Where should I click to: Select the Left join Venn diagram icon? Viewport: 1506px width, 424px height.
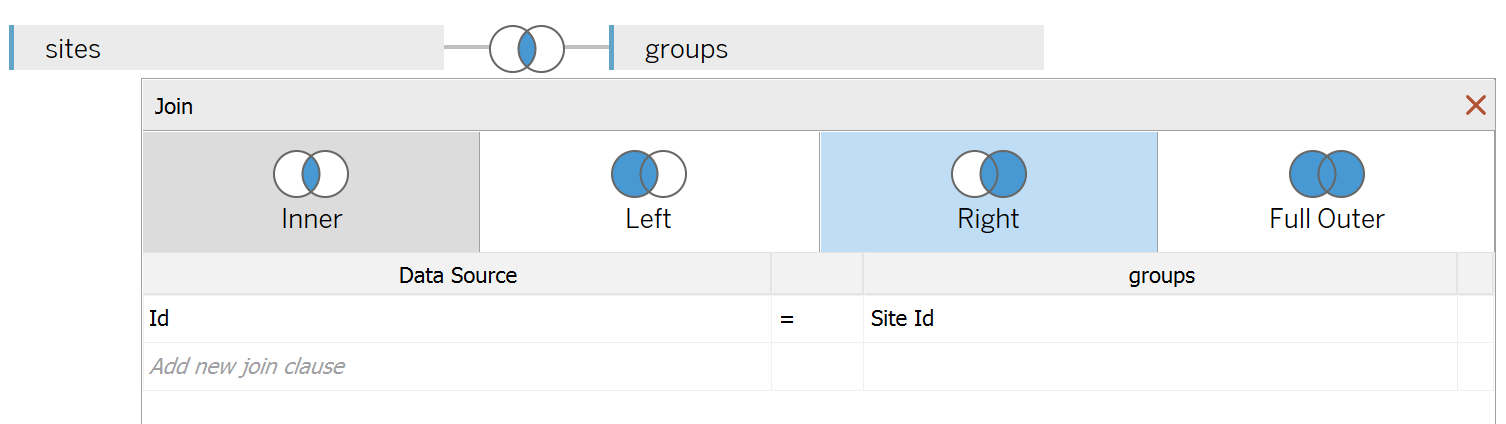click(649, 174)
